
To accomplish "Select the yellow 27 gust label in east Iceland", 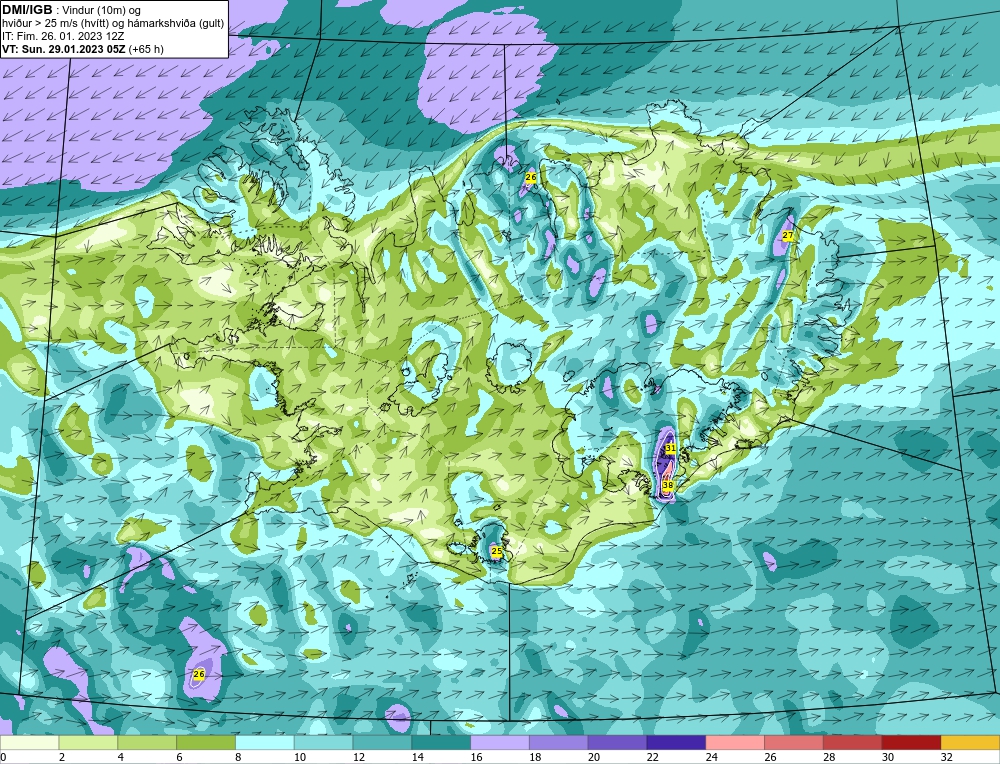I will click(x=788, y=235).
